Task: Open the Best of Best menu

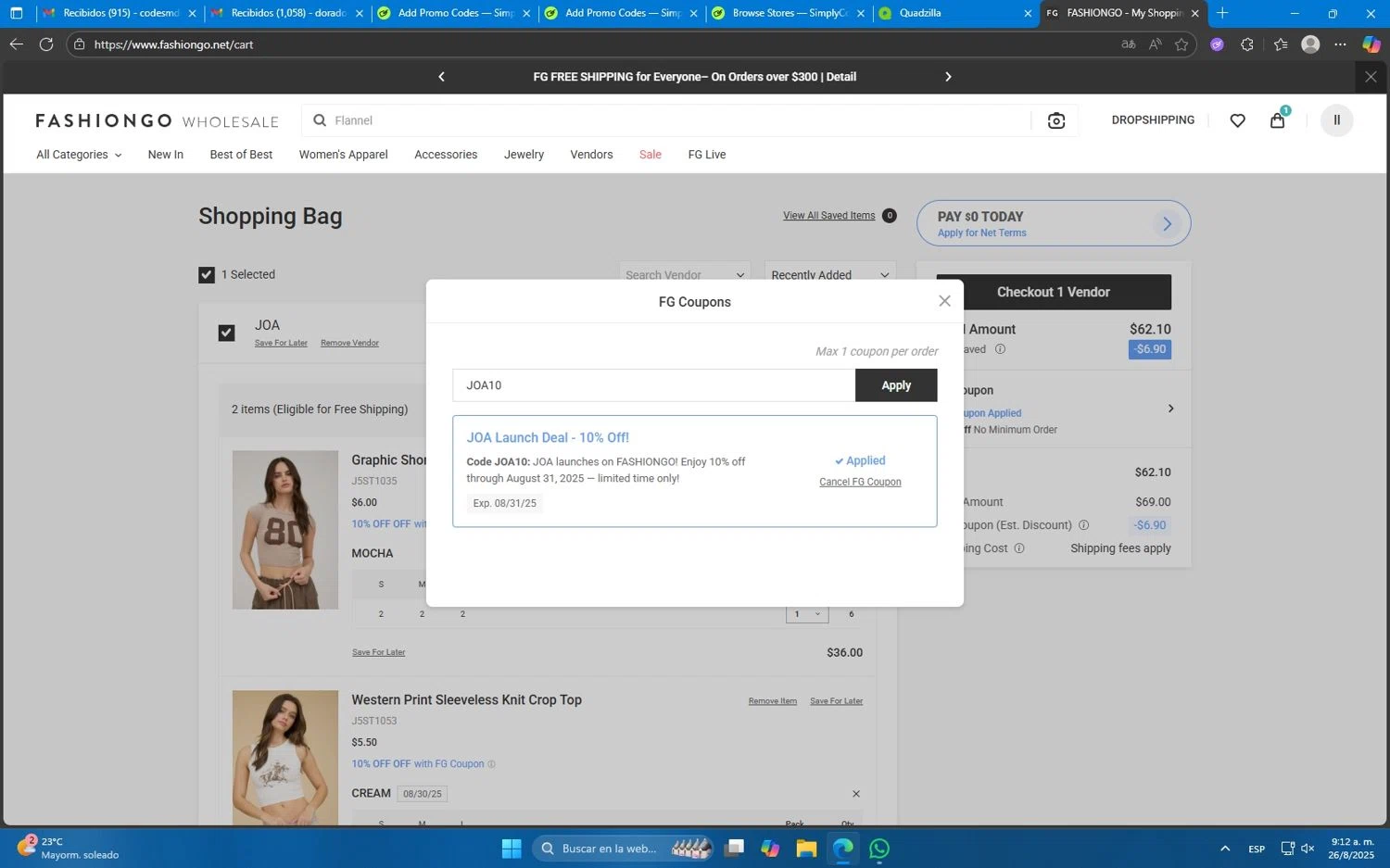Action: [x=241, y=155]
